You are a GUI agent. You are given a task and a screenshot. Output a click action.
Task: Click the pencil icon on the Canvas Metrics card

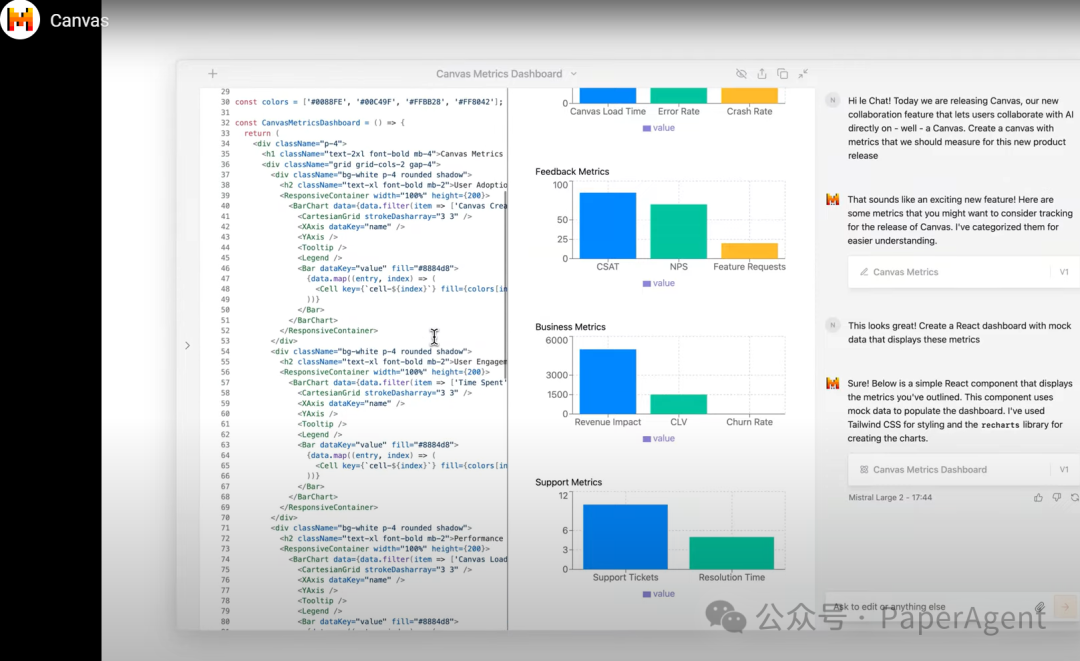864,272
